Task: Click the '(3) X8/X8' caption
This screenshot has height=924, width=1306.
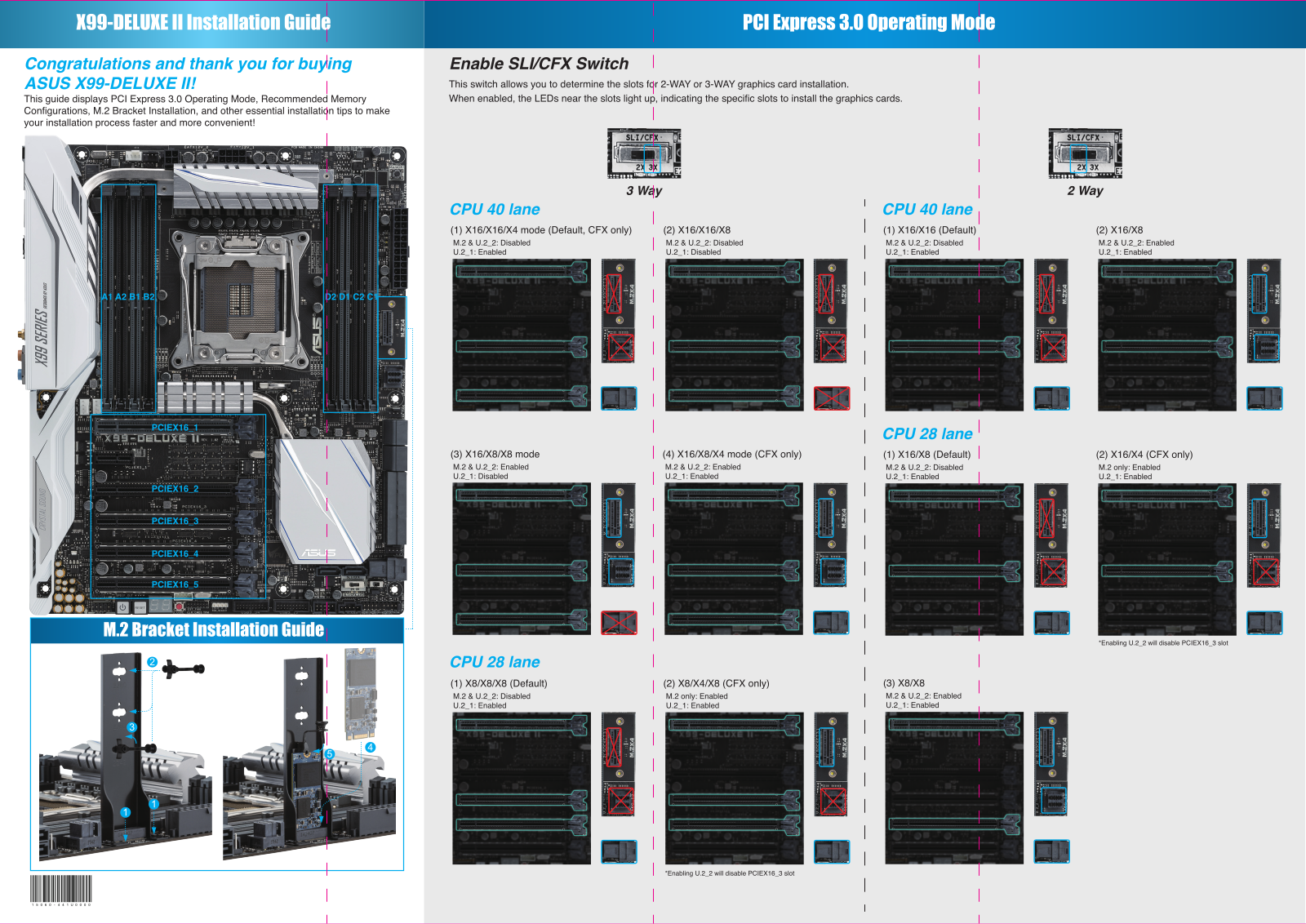Action: click(904, 683)
